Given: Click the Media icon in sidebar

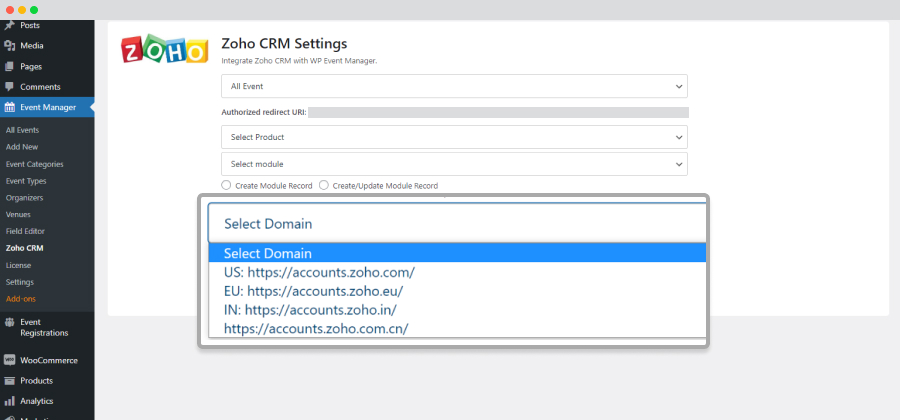Looking at the screenshot, I should click(9, 46).
